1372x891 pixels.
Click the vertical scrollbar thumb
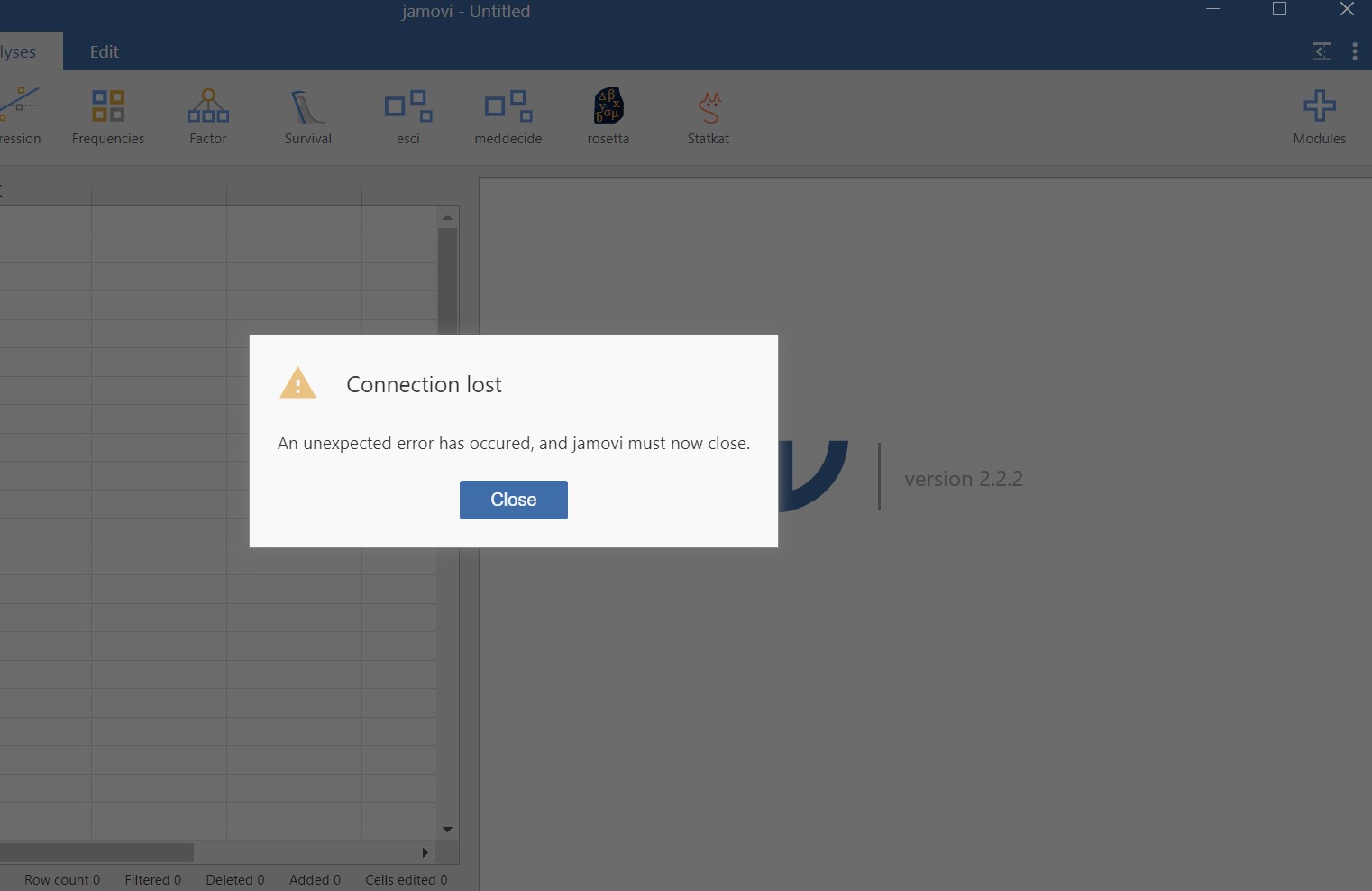click(x=447, y=281)
